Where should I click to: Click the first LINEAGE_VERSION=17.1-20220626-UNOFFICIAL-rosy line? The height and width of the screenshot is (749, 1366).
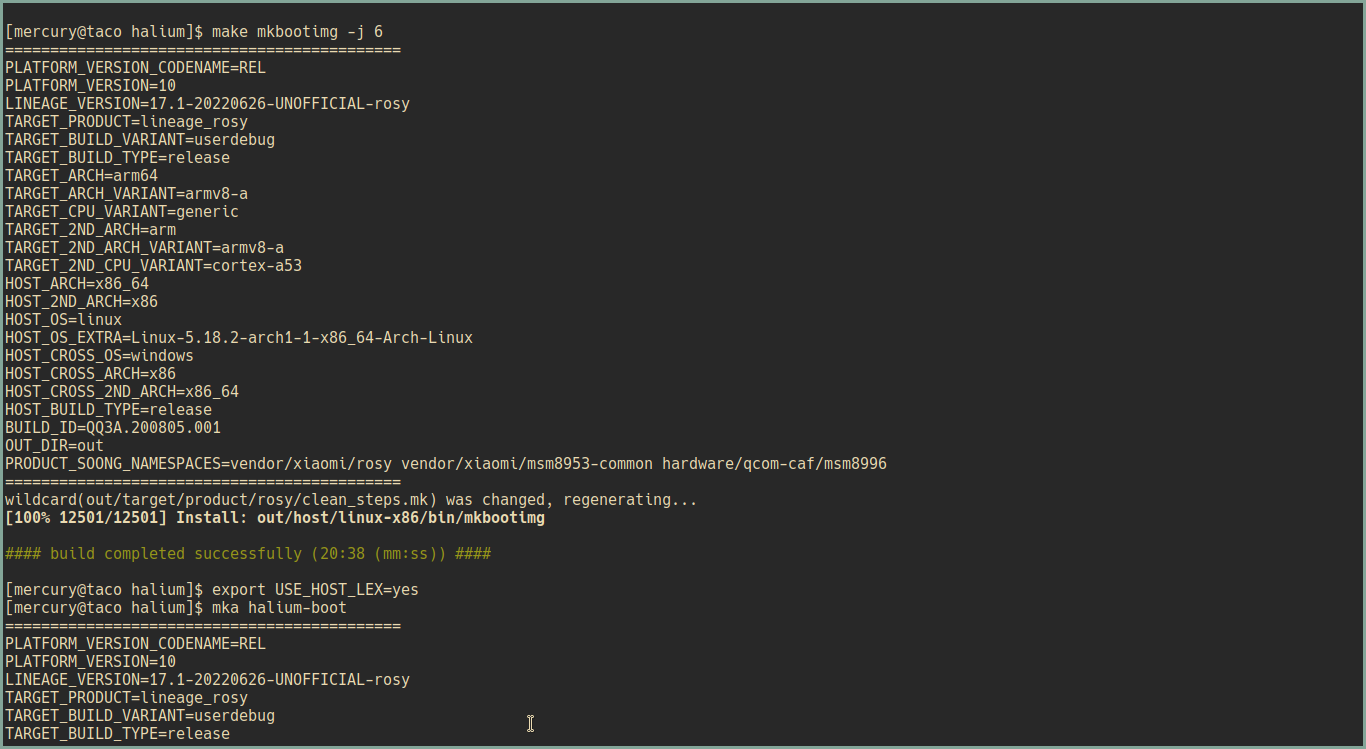(207, 104)
